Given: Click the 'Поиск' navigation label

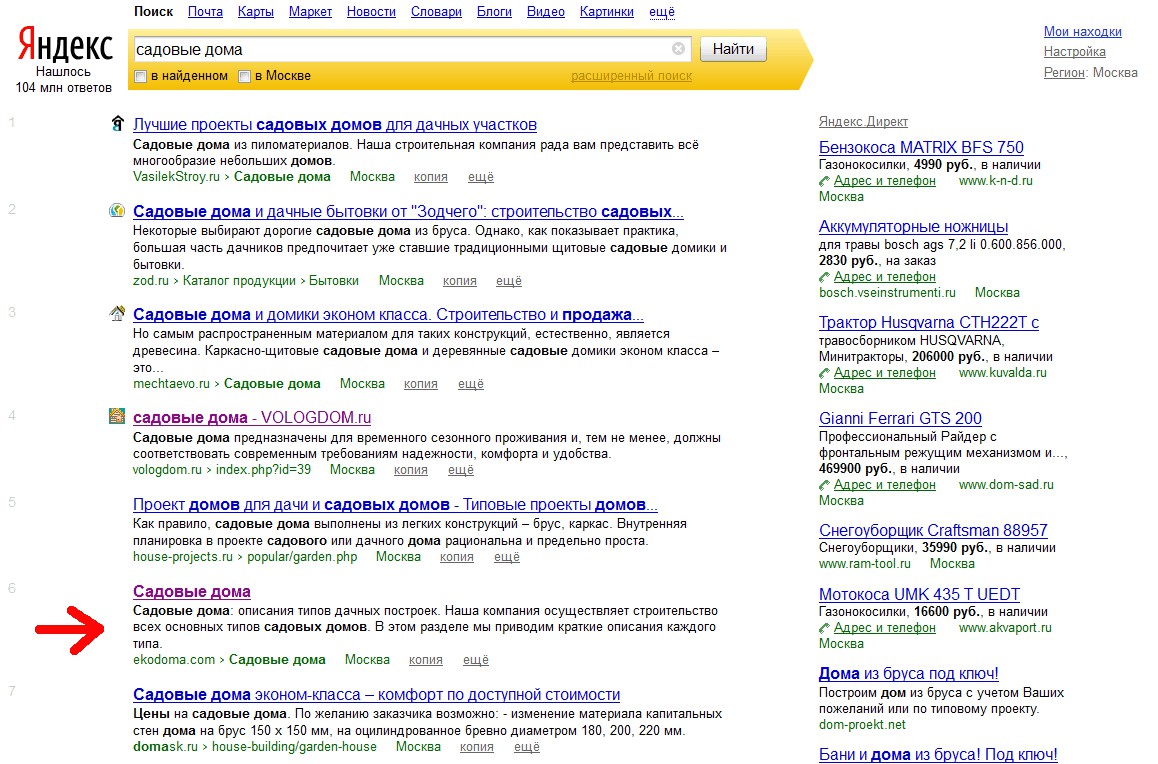Looking at the screenshot, I should [x=154, y=12].
